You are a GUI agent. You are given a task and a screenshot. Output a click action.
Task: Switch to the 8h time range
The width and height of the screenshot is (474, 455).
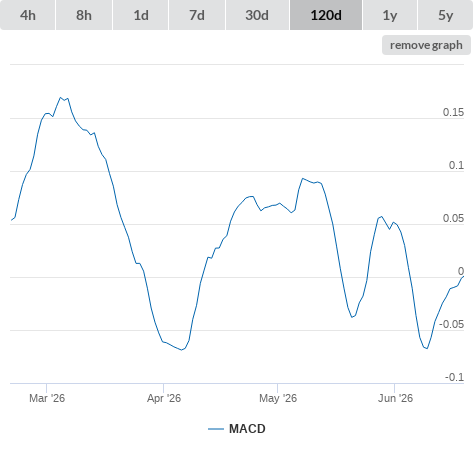(x=84, y=15)
